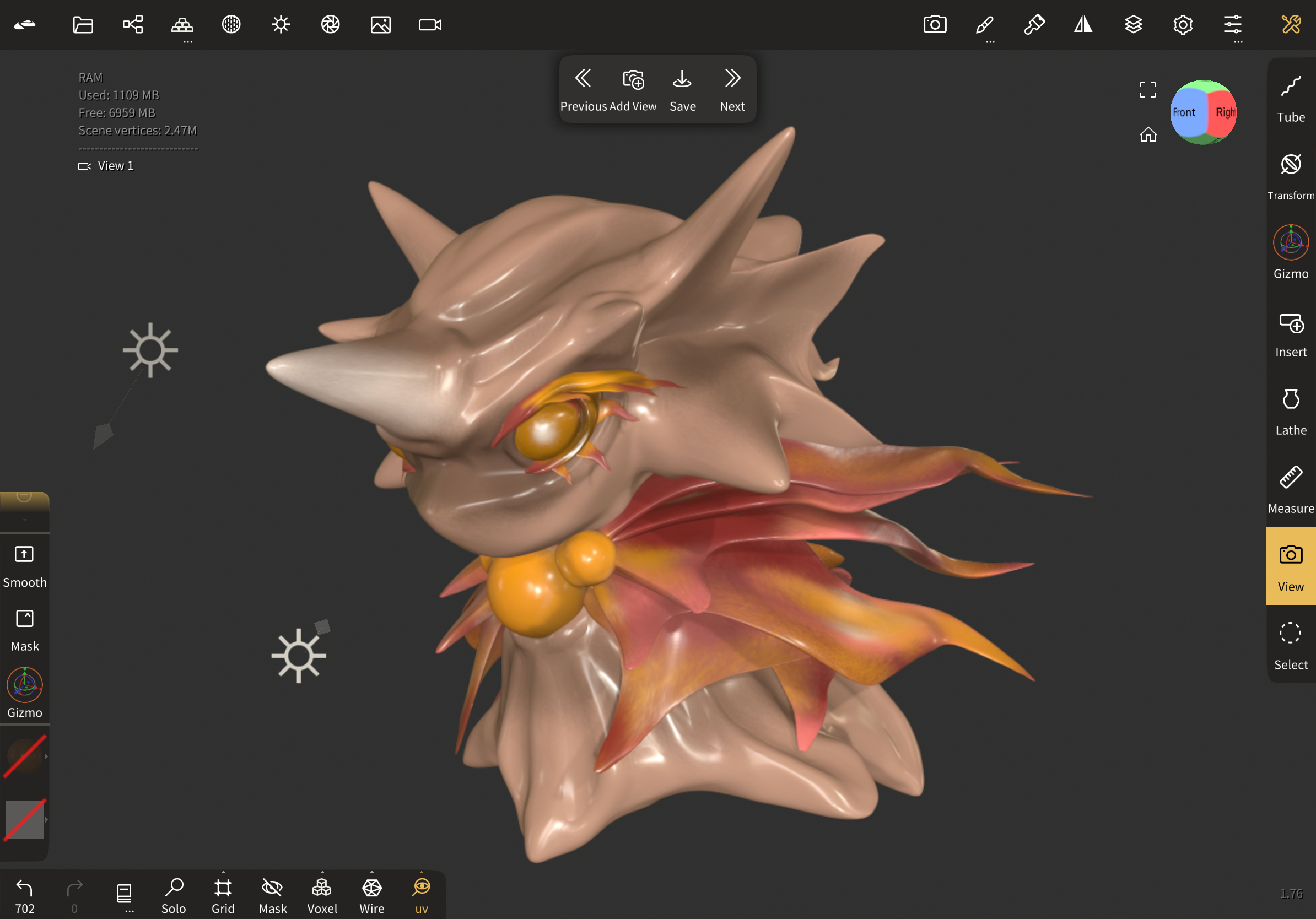This screenshot has height=919, width=1316.
Task: Reset camera with the home icon
Action: point(1148,134)
